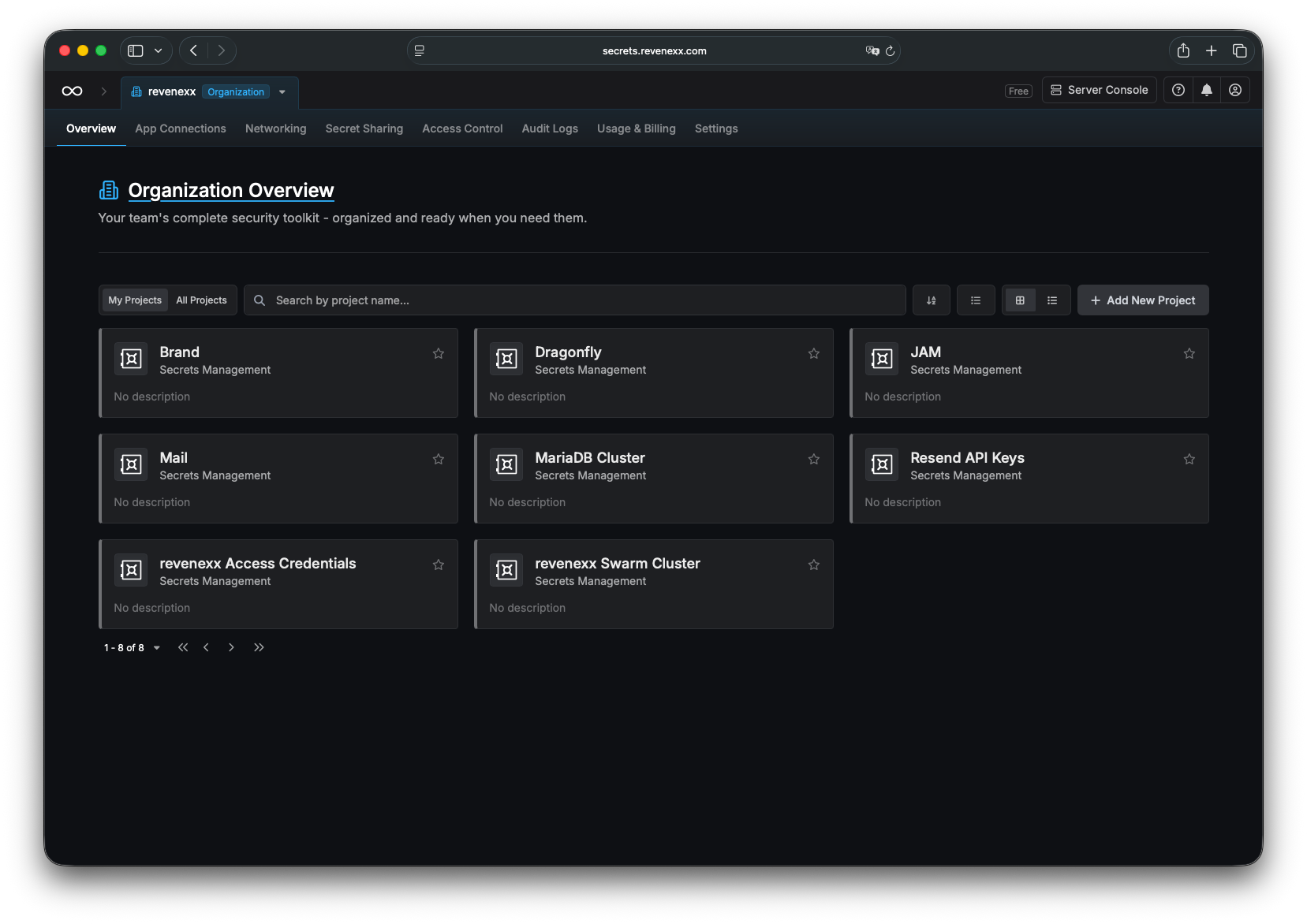Screen dimensions: 1307x924
Task: Reload the secrets.revenexx.com page
Action: [x=891, y=50]
